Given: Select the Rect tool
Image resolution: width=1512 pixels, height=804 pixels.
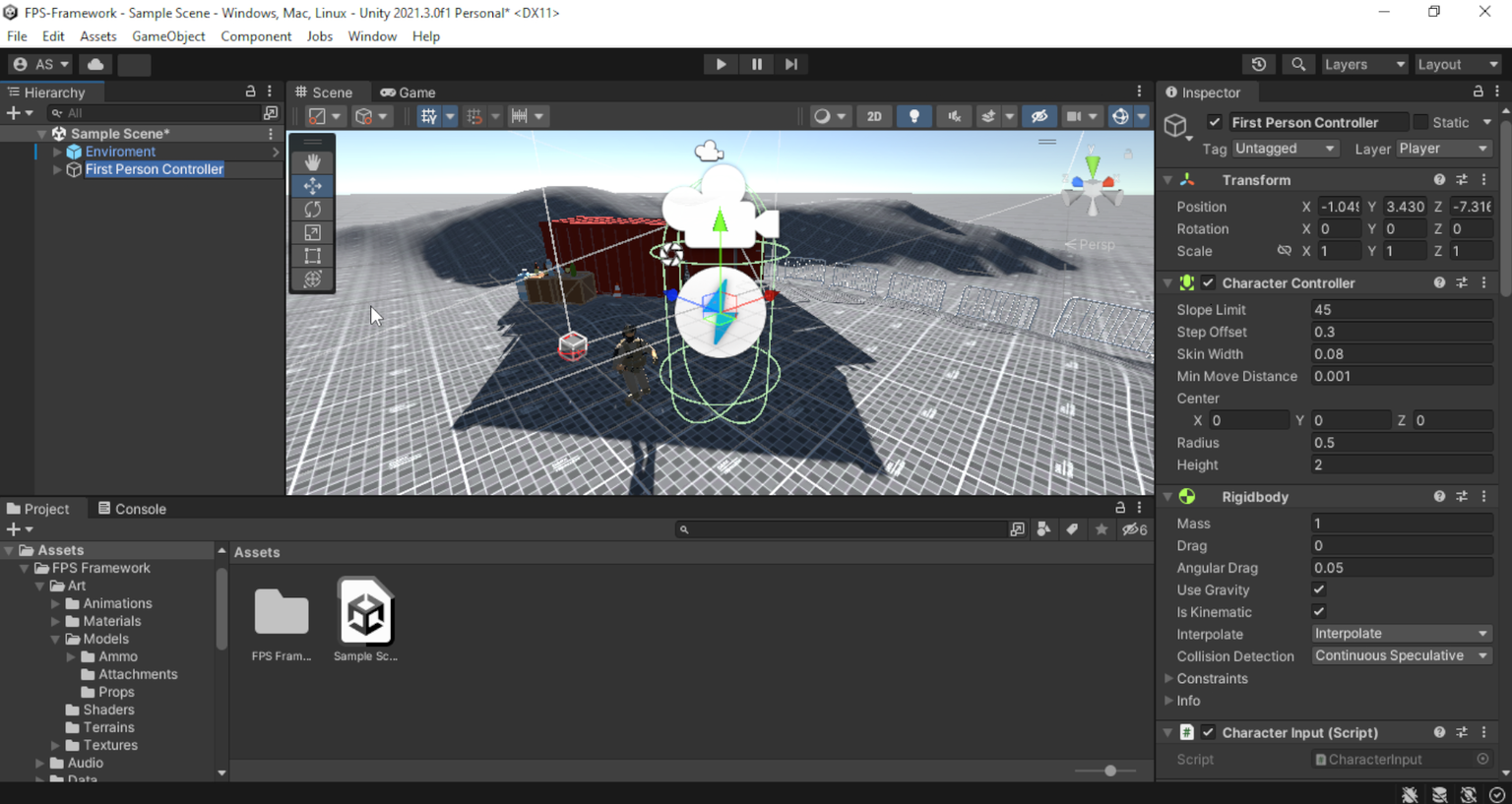Looking at the screenshot, I should tap(312, 256).
